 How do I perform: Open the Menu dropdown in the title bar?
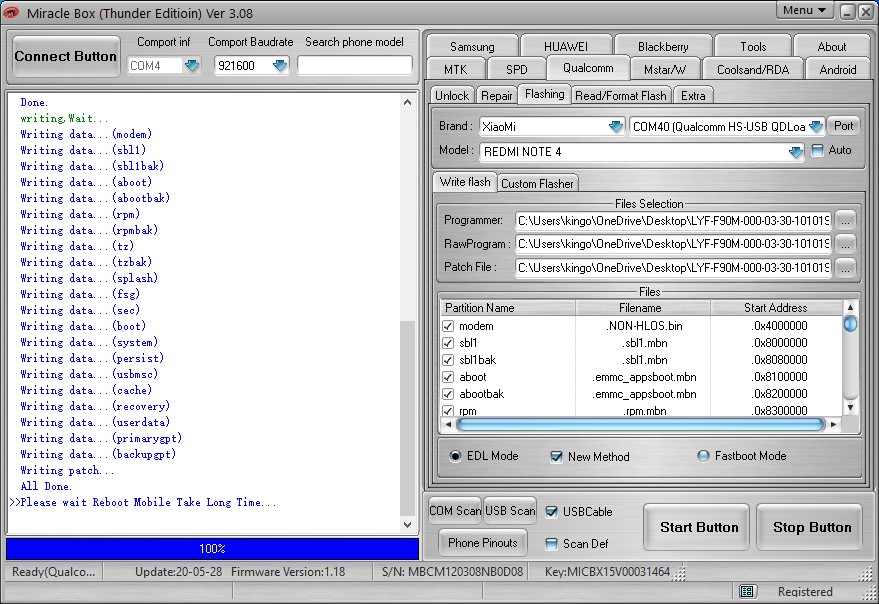pyautogui.click(x=804, y=11)
